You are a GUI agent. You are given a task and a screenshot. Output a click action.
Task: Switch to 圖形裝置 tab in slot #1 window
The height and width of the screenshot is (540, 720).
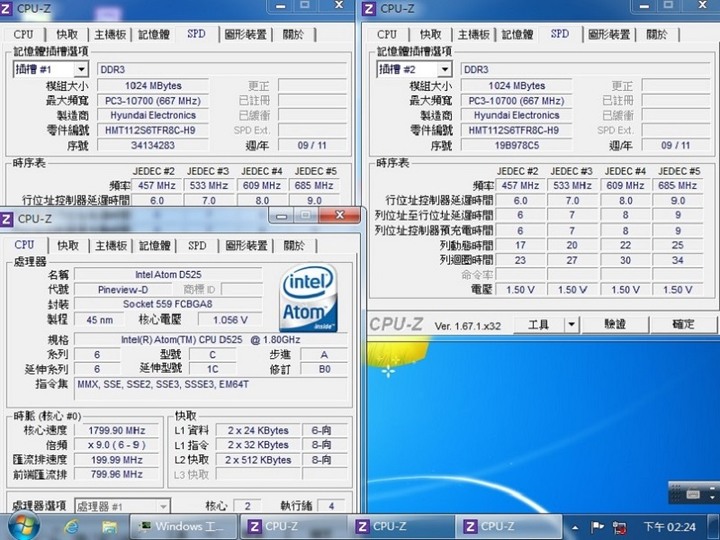[x=246, y=34]
